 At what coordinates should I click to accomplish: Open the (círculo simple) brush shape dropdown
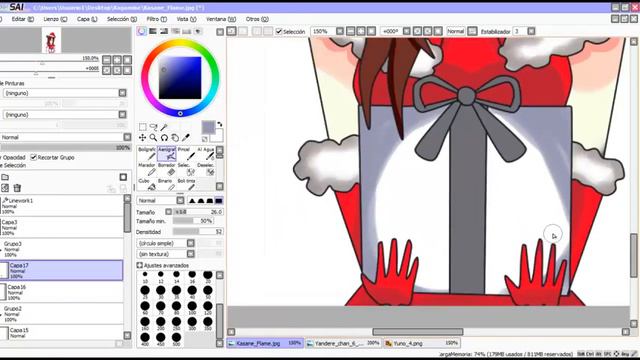(x=191, y=243)
